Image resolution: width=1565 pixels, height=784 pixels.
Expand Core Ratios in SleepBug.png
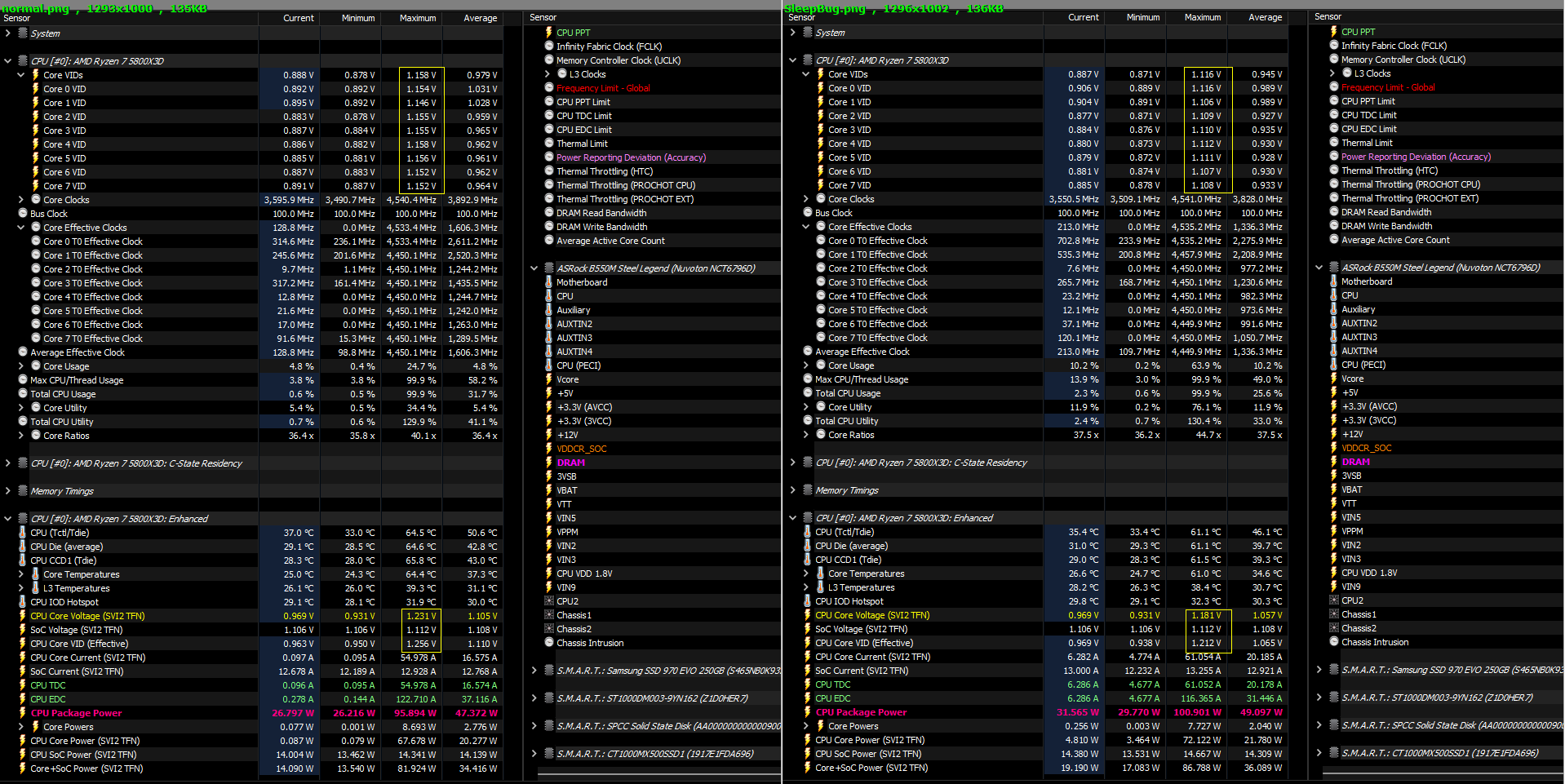point(806,435)
